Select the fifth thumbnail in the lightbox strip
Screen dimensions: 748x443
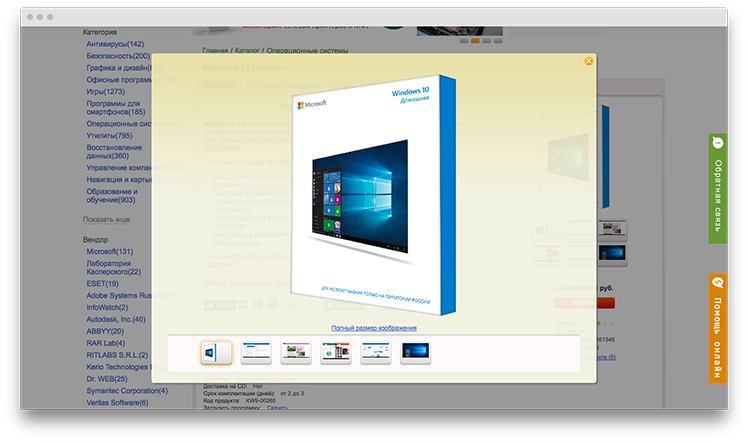(x=375, y=353)
